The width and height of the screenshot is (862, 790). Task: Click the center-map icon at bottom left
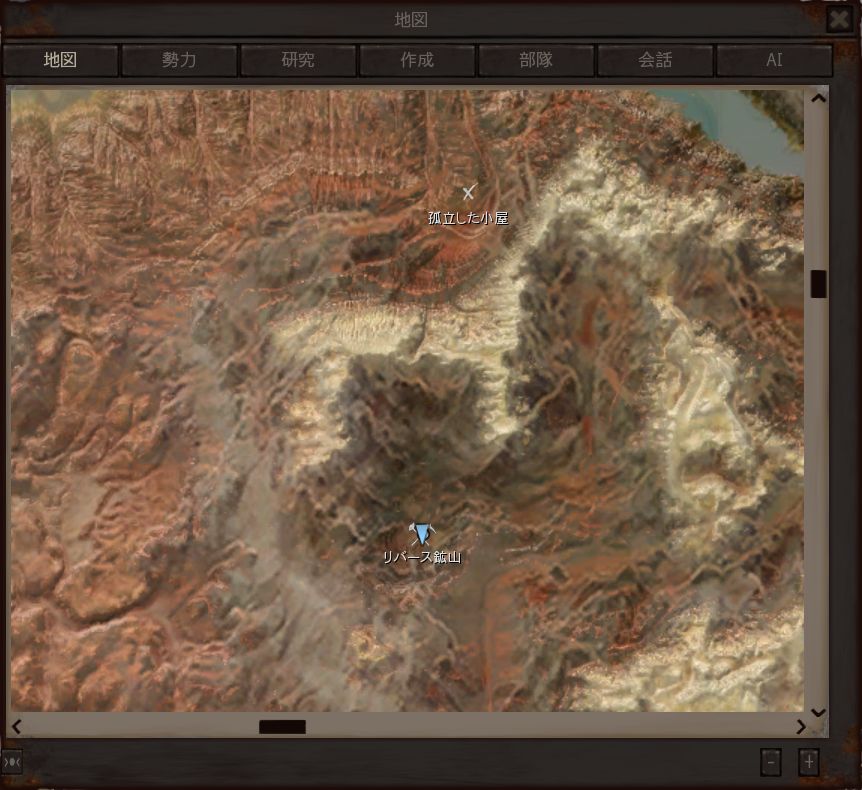[x=12, y=762]
